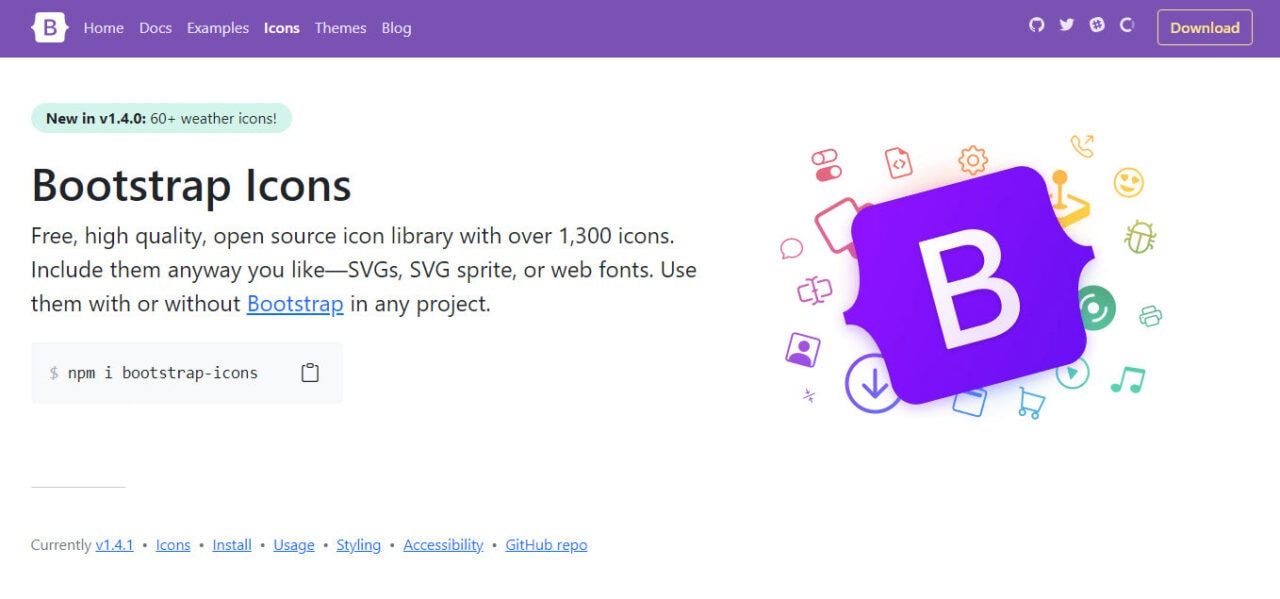Click the Bootstrap "B" logo in the navbar
This screenshot has width=1280, height=599.
click(x=49, y=27)
